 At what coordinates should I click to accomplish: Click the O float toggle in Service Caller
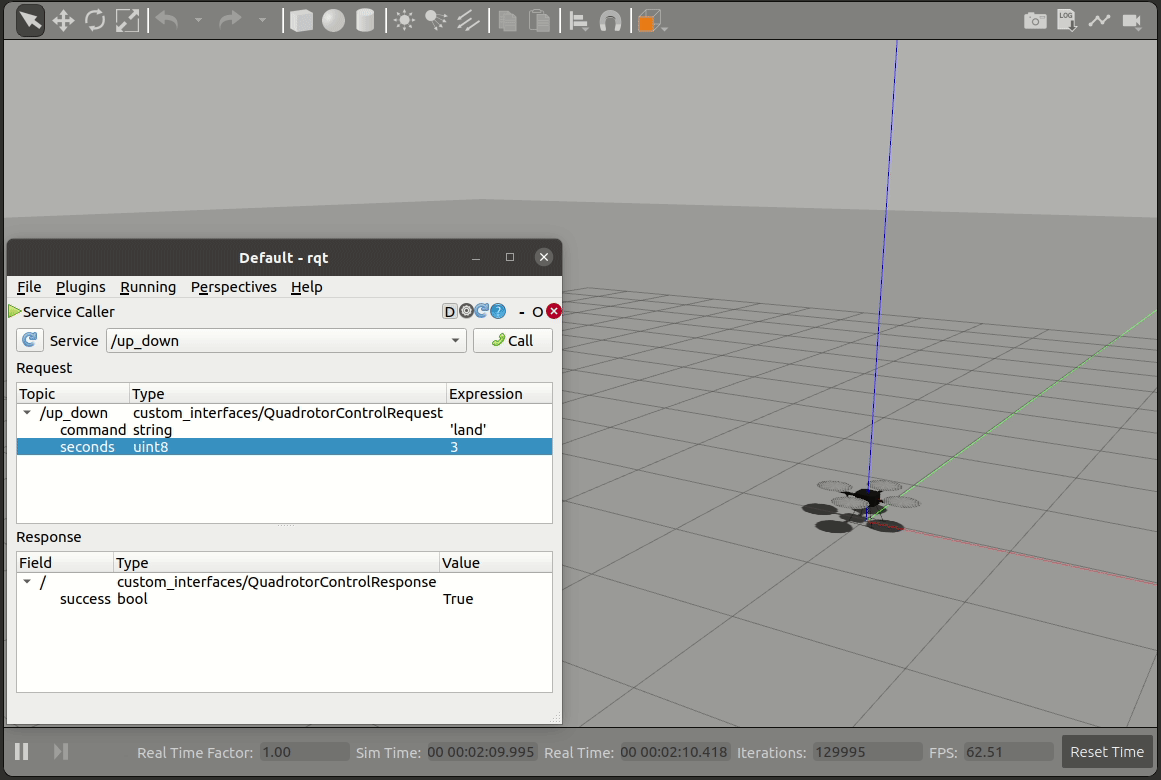coord(538,312)
